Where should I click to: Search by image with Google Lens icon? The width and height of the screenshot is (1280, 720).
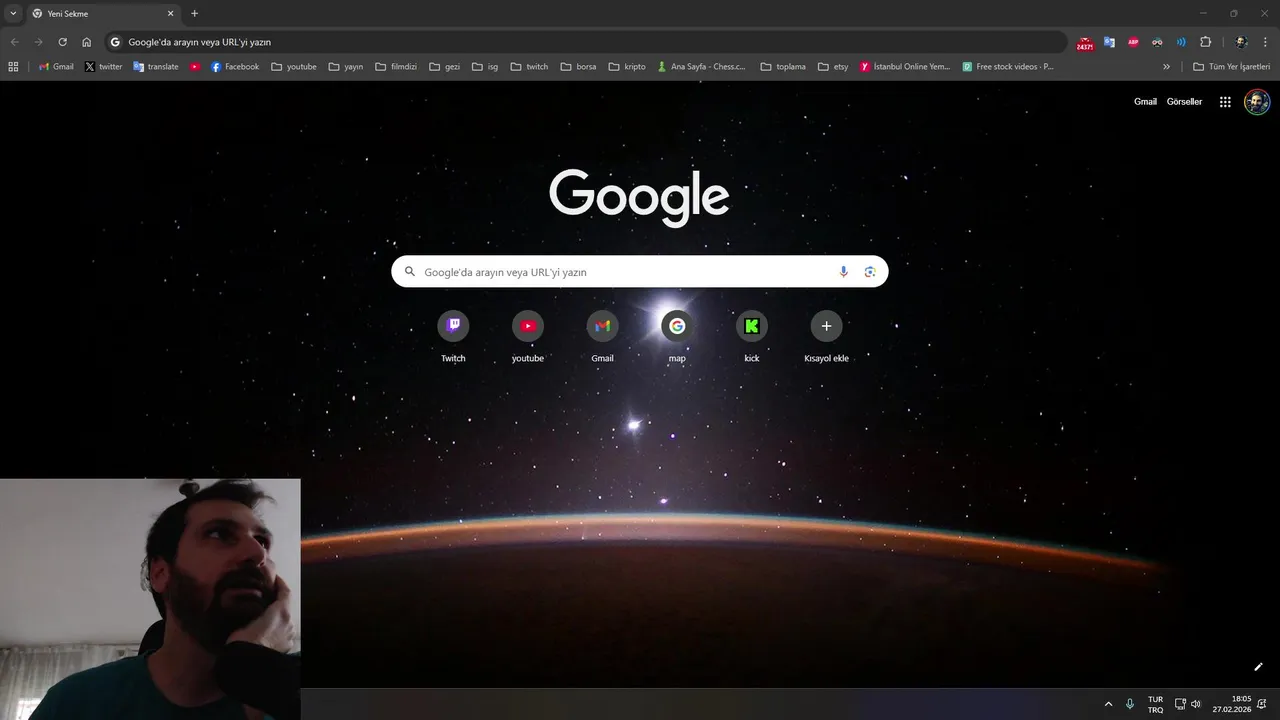coord(870,272)
